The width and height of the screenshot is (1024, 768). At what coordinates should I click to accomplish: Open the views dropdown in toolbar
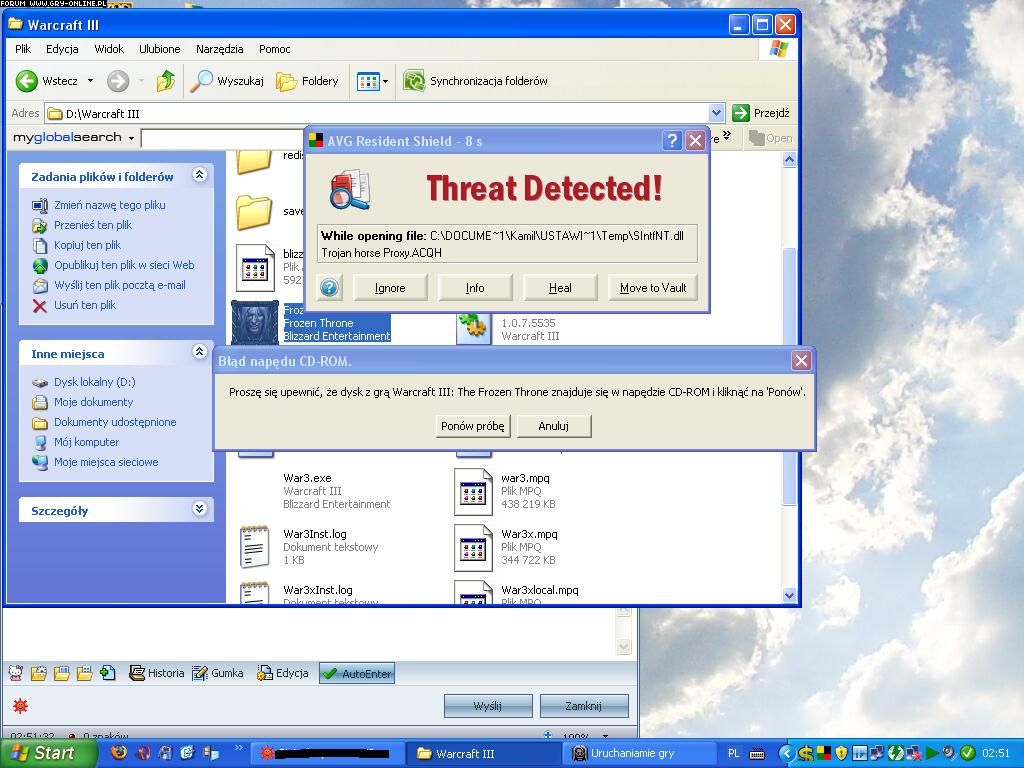(x=385, y=81)
